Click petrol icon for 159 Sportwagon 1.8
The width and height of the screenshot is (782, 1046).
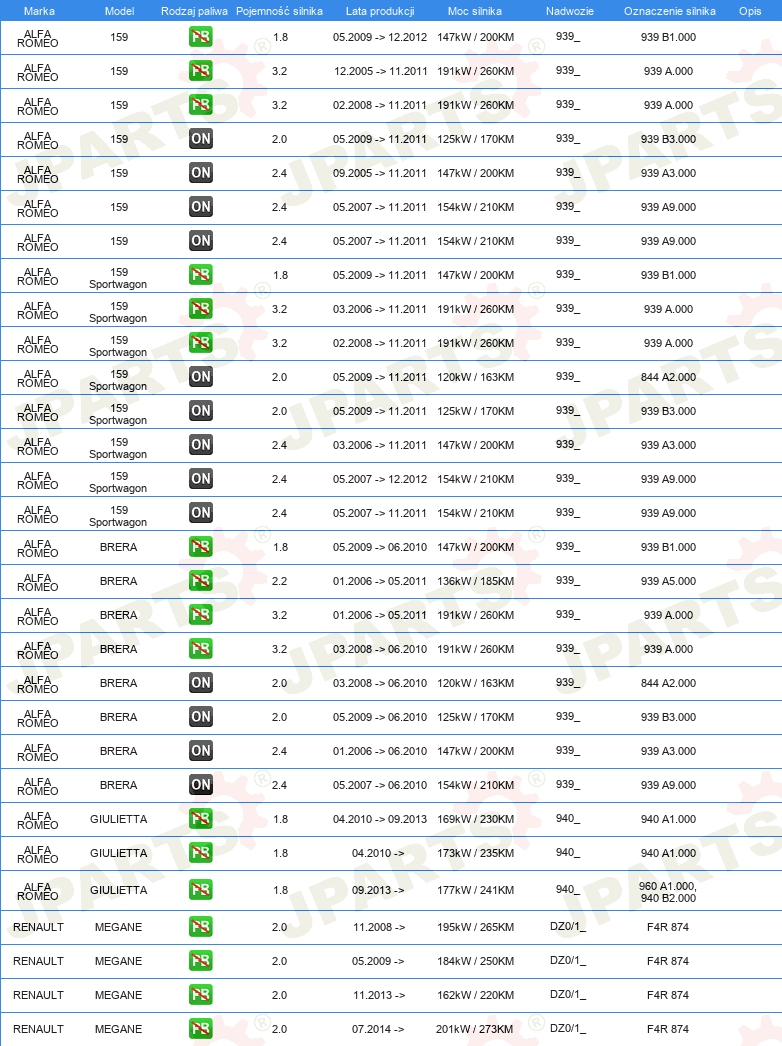[x=201, y=275]
